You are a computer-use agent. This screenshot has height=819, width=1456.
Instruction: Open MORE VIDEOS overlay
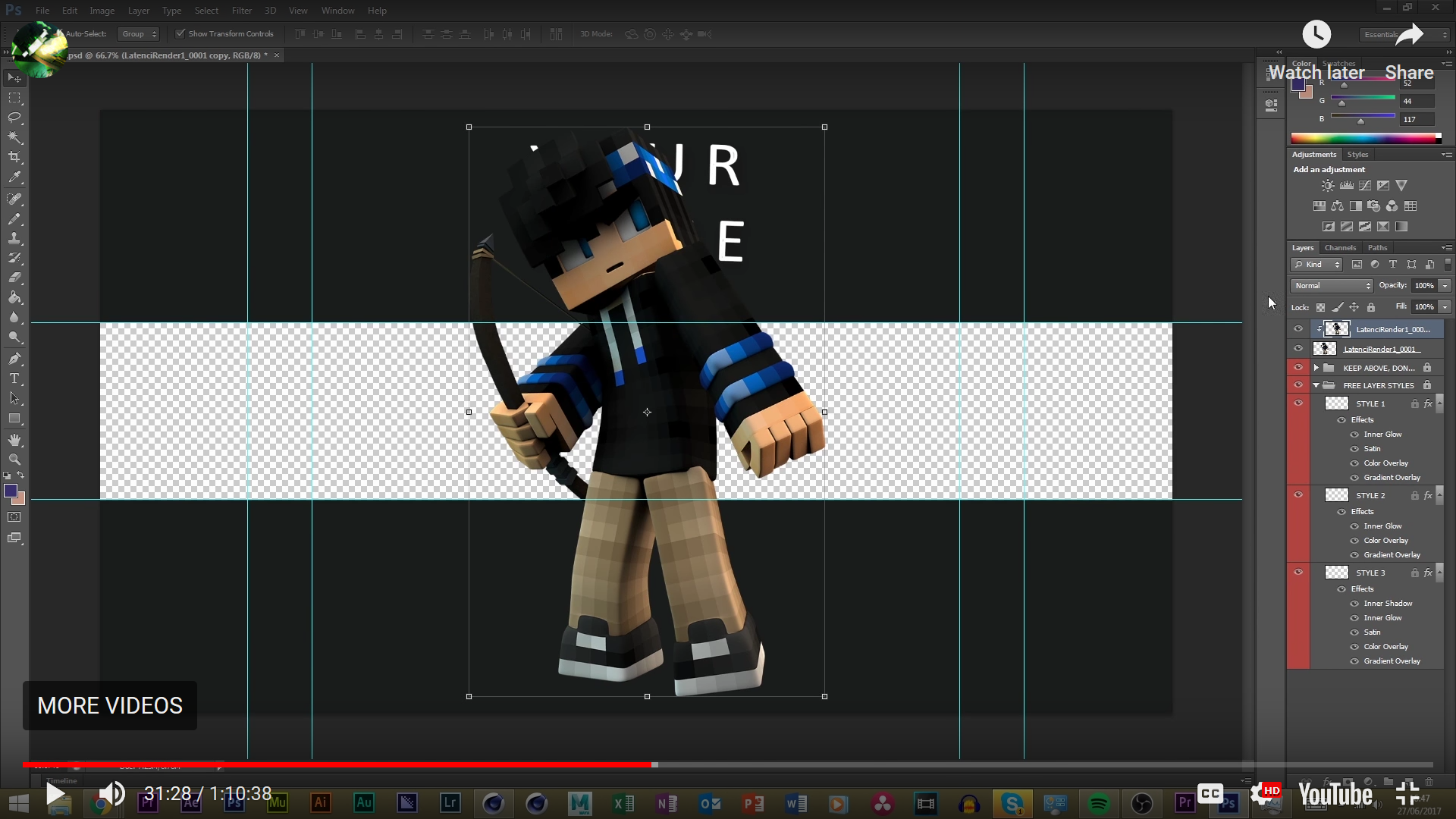pyautogui.click(x=110, y=706)
